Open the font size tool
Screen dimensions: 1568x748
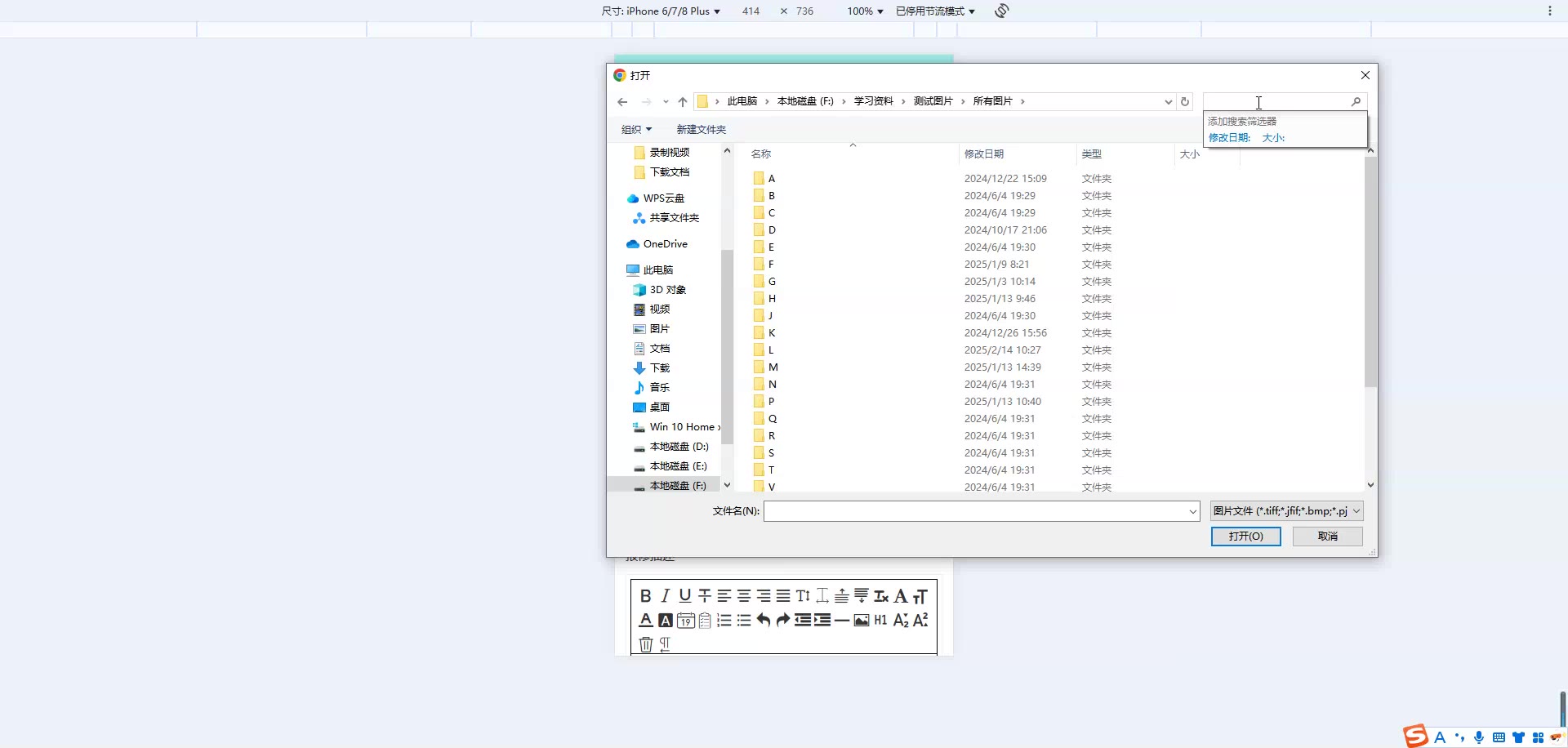[x=920, y=596]
